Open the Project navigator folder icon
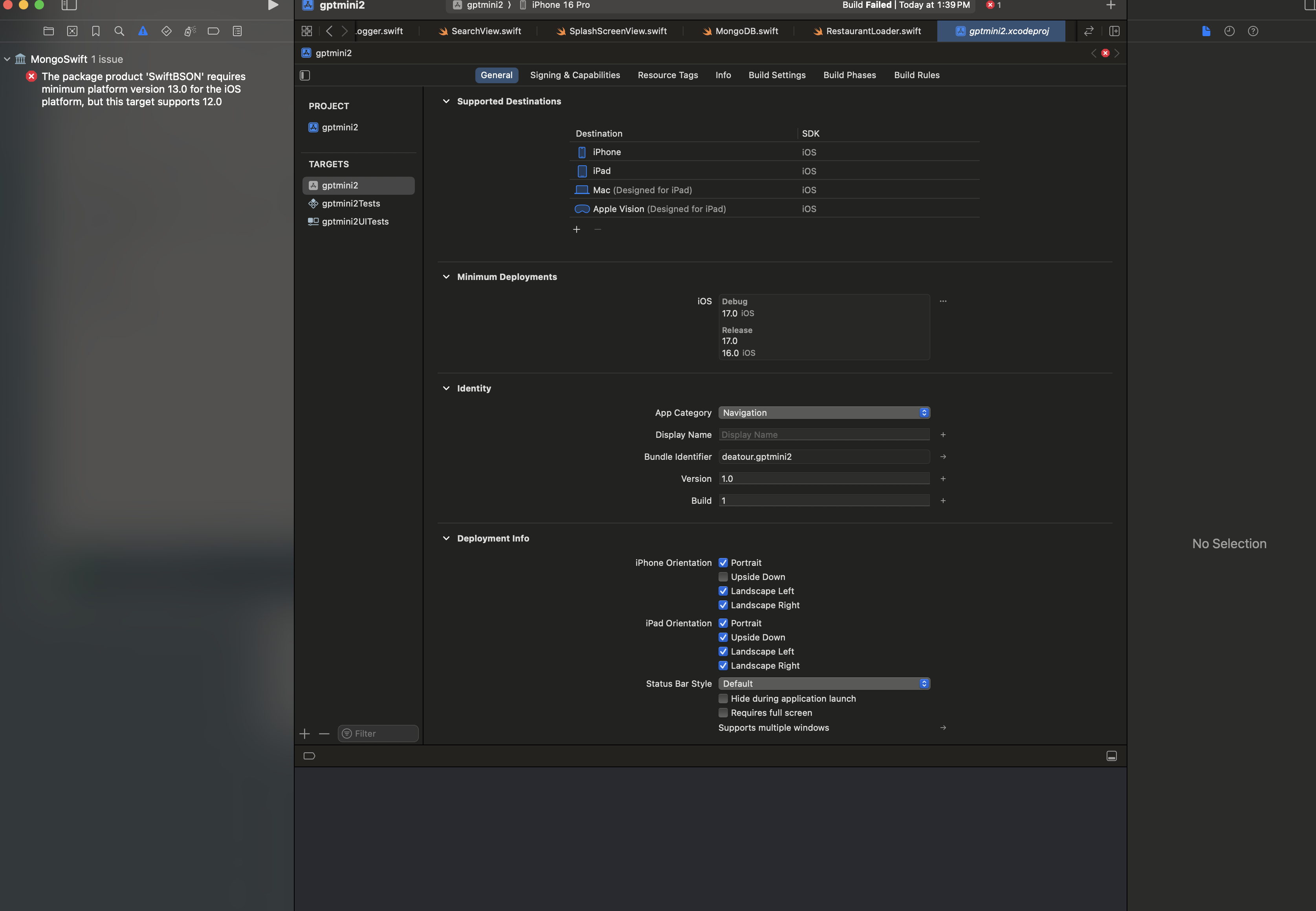 (49, 31)
